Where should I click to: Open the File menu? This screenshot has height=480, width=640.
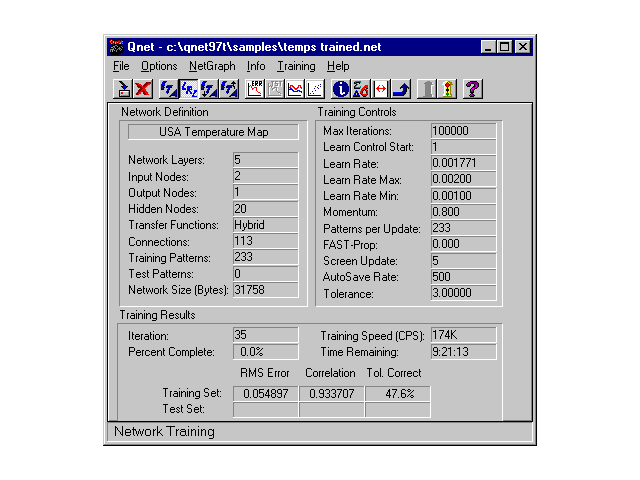coord(121,66)
